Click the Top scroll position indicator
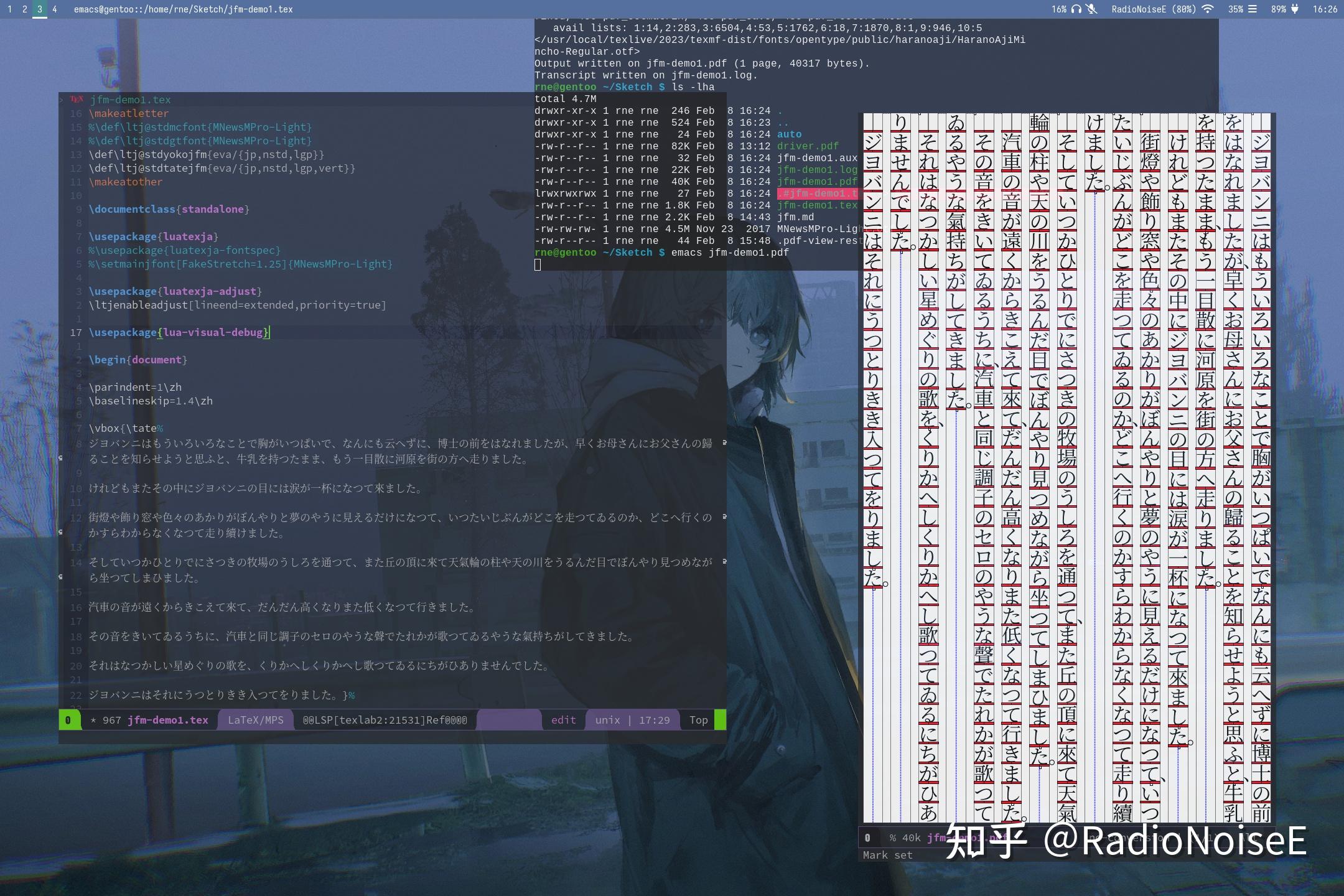Screen dimensions: 1344x896 tap(698, 720)
